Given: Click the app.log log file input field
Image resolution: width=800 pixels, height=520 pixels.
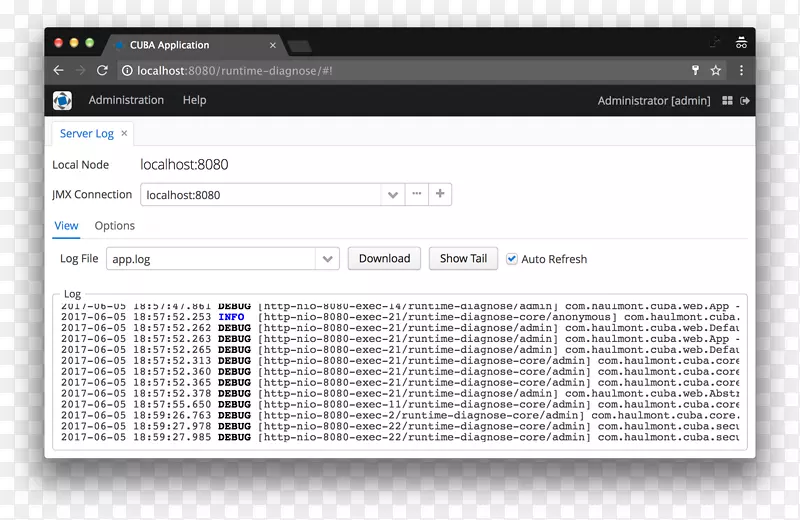Looking at the screenshot, I should [x=210, y=259].
